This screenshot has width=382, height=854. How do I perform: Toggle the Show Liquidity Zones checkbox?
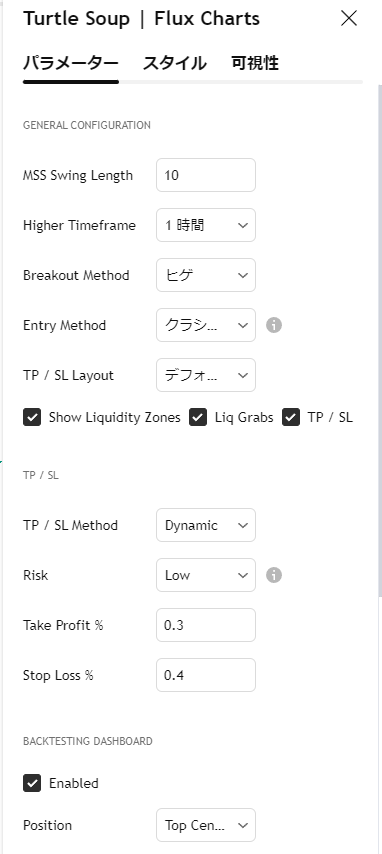(x=32, y=418)
